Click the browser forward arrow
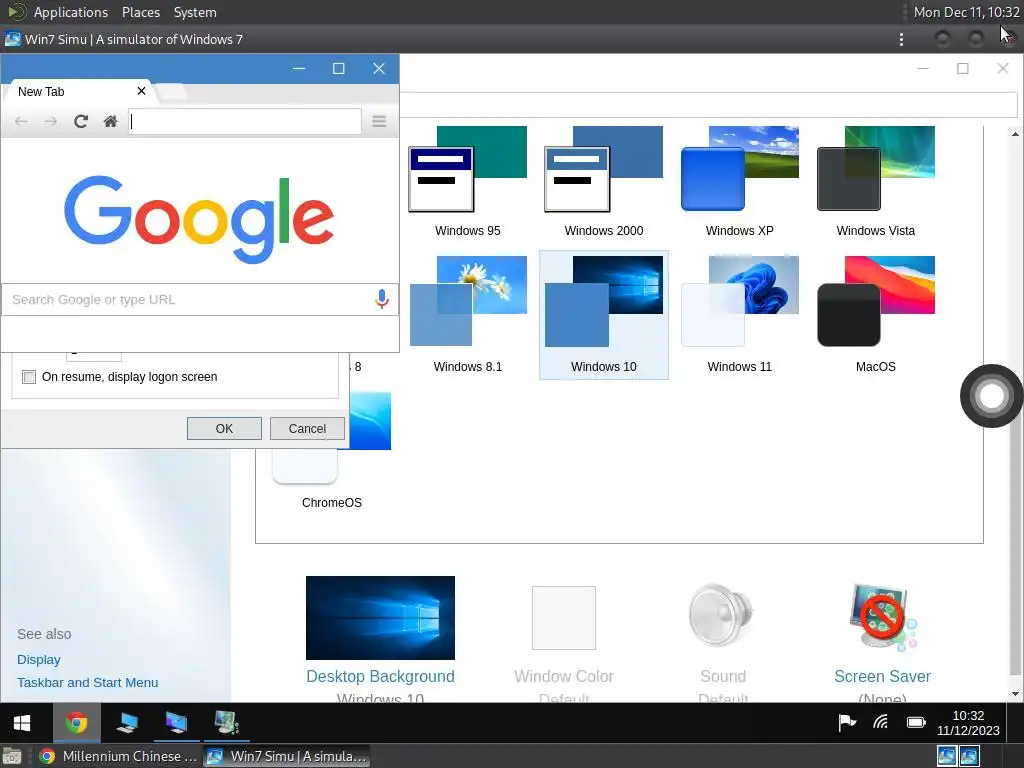The width and height of the screenshot is (1024, 768). tap(50, 121)
